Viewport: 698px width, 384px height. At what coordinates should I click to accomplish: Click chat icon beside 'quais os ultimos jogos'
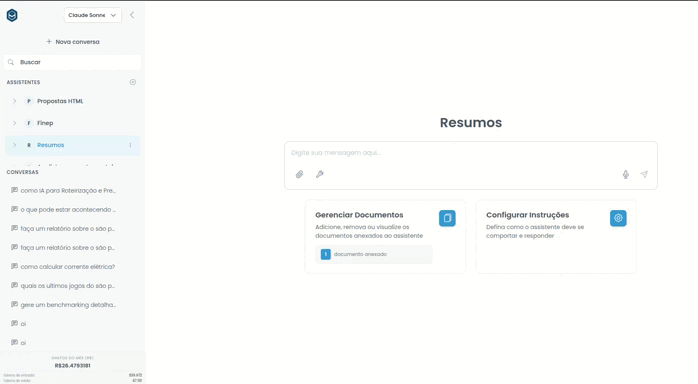pos(14,285)
